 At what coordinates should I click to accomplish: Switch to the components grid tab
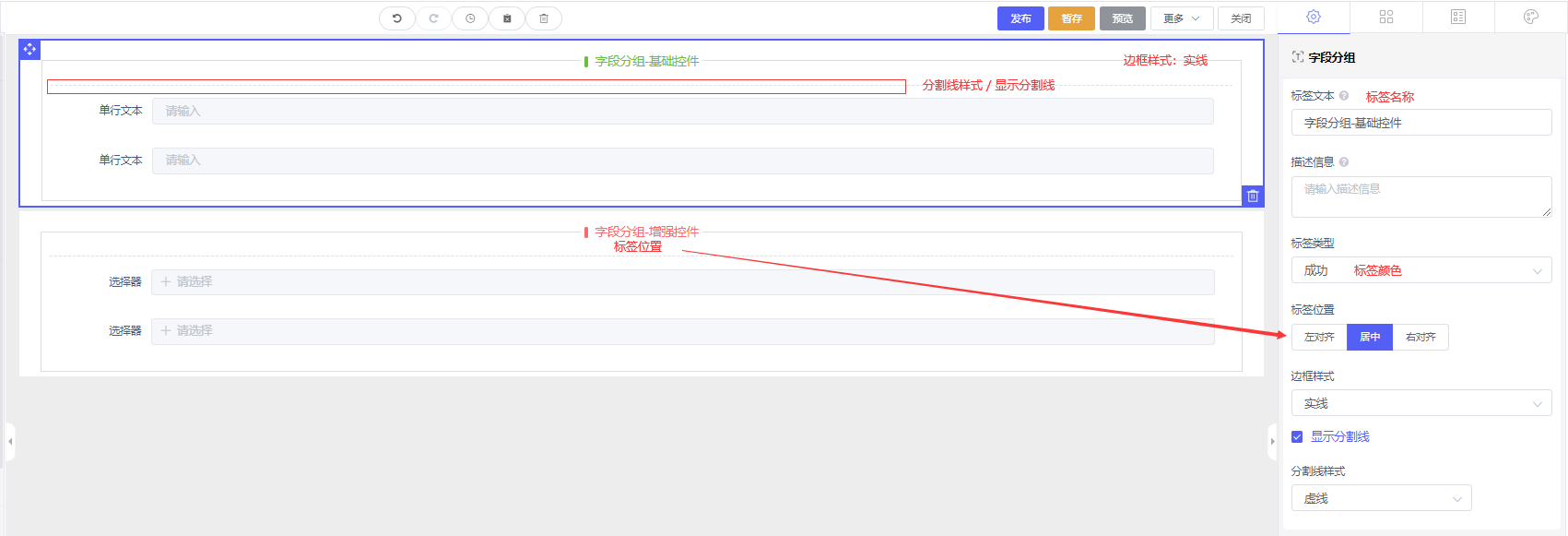point(1385,17)
